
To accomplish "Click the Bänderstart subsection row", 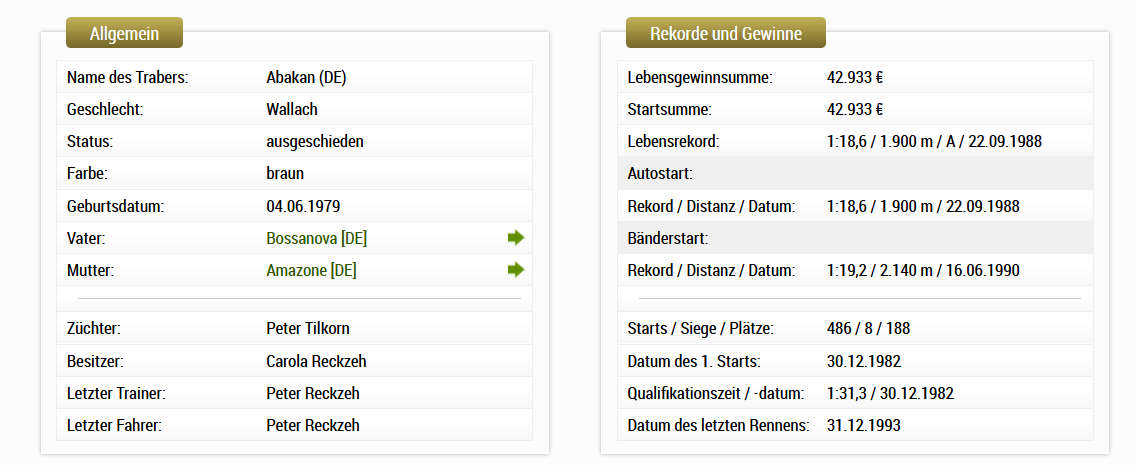I will pos(855,238).
